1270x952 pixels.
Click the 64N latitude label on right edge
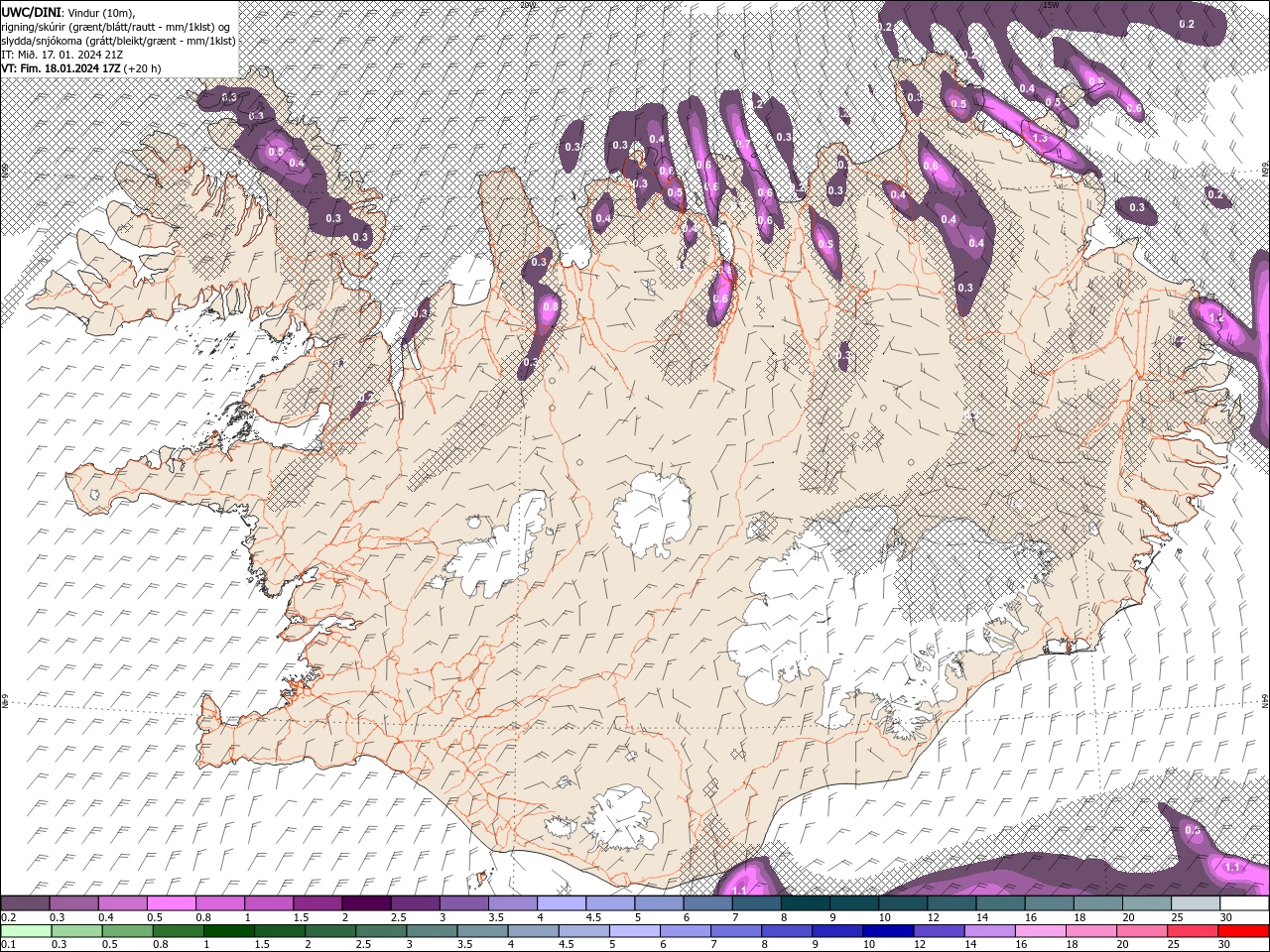click(1264, 701)
